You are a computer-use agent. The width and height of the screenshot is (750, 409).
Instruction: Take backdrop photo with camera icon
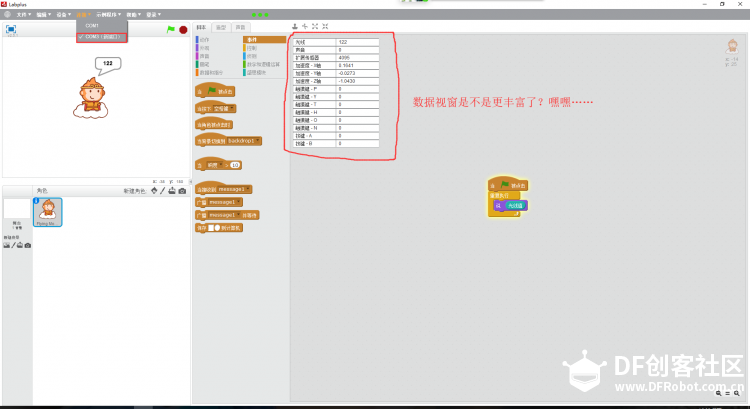point(28,245)
